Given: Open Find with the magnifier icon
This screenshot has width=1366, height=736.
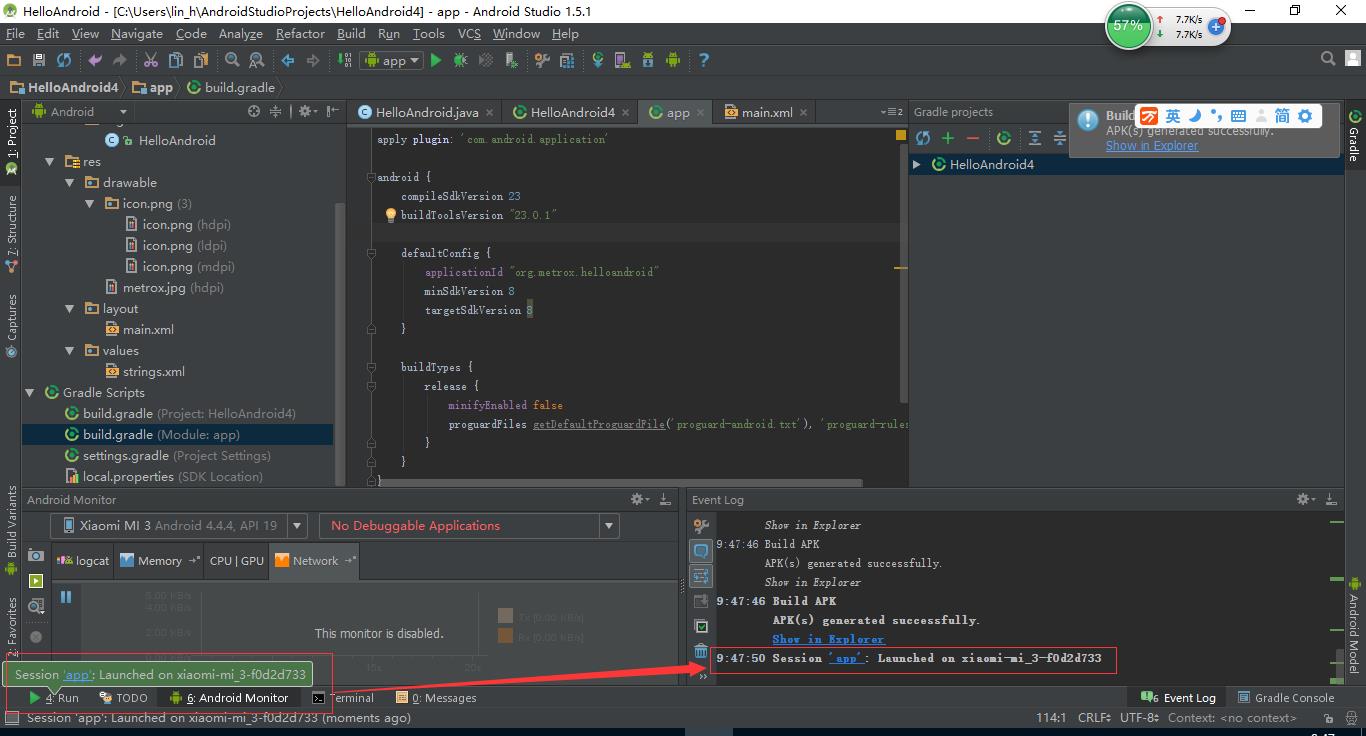Looking at the screenshot, I should [x=232, y=60].
